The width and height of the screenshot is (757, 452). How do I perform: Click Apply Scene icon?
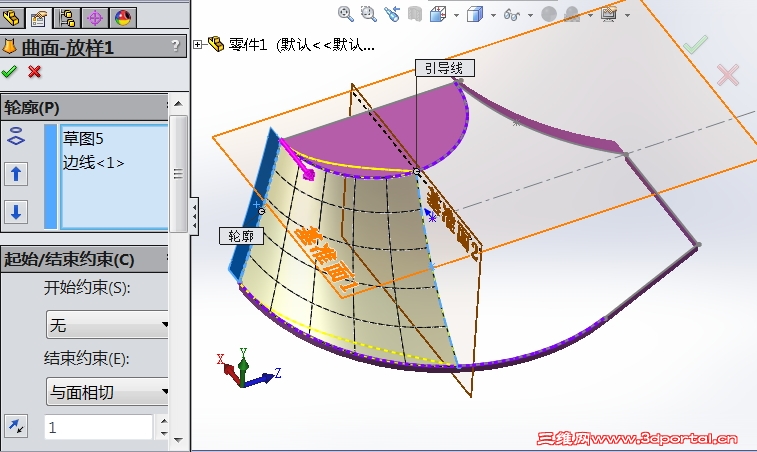572,14
